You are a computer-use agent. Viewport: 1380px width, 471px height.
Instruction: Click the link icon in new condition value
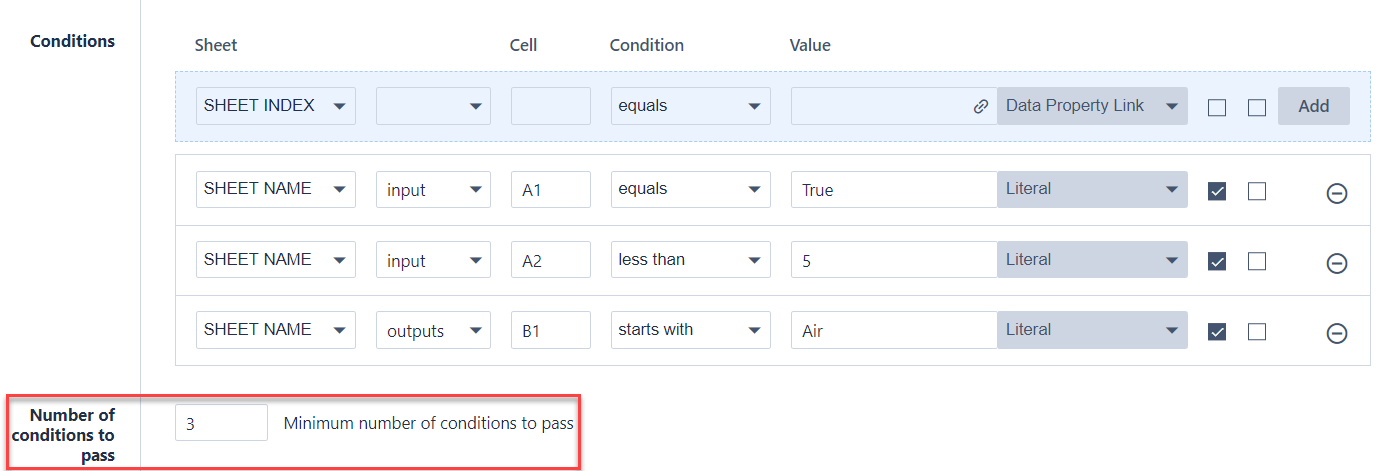click(x=981, y=106)
